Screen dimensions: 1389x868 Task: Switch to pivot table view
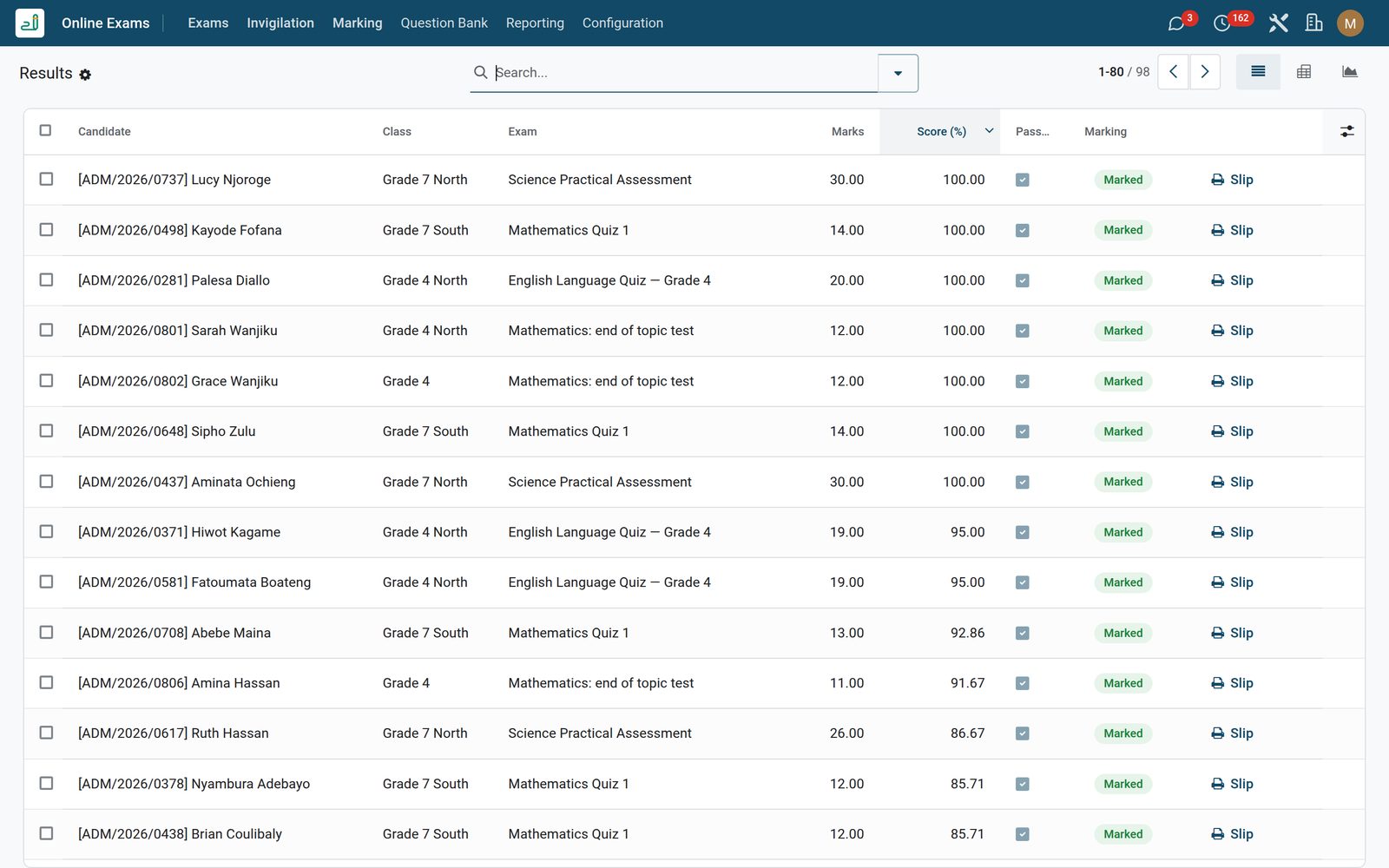point(1304,72)
